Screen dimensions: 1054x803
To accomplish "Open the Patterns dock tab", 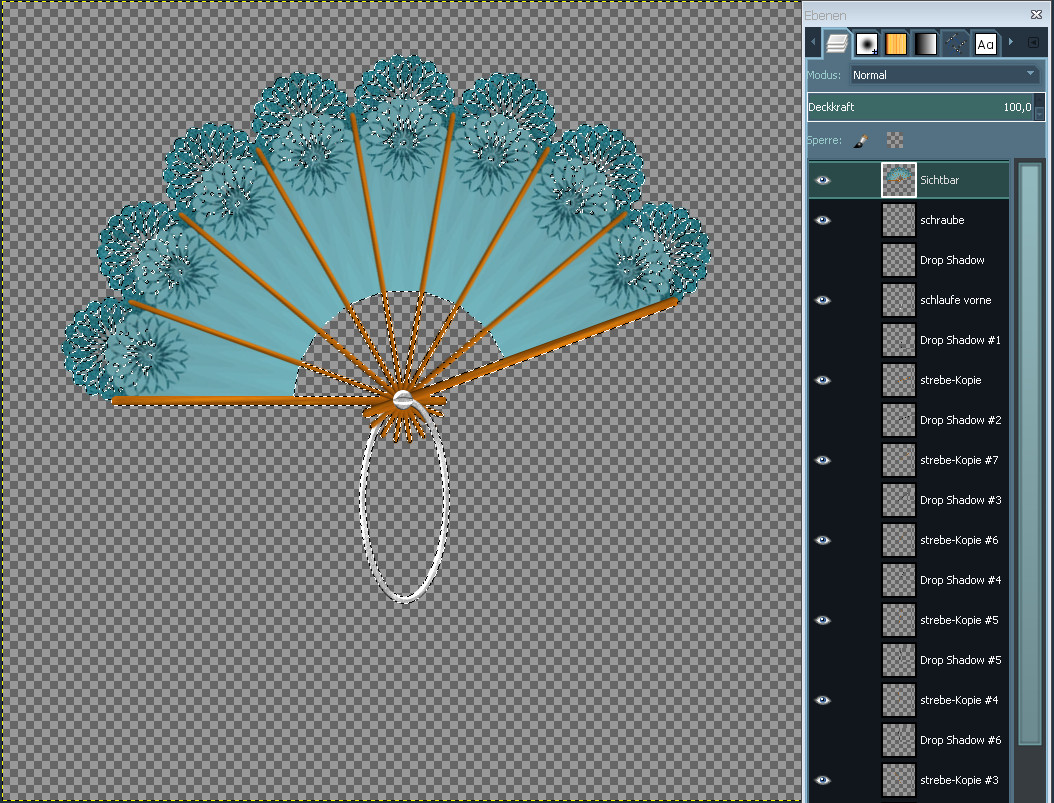I will [896, 43].
